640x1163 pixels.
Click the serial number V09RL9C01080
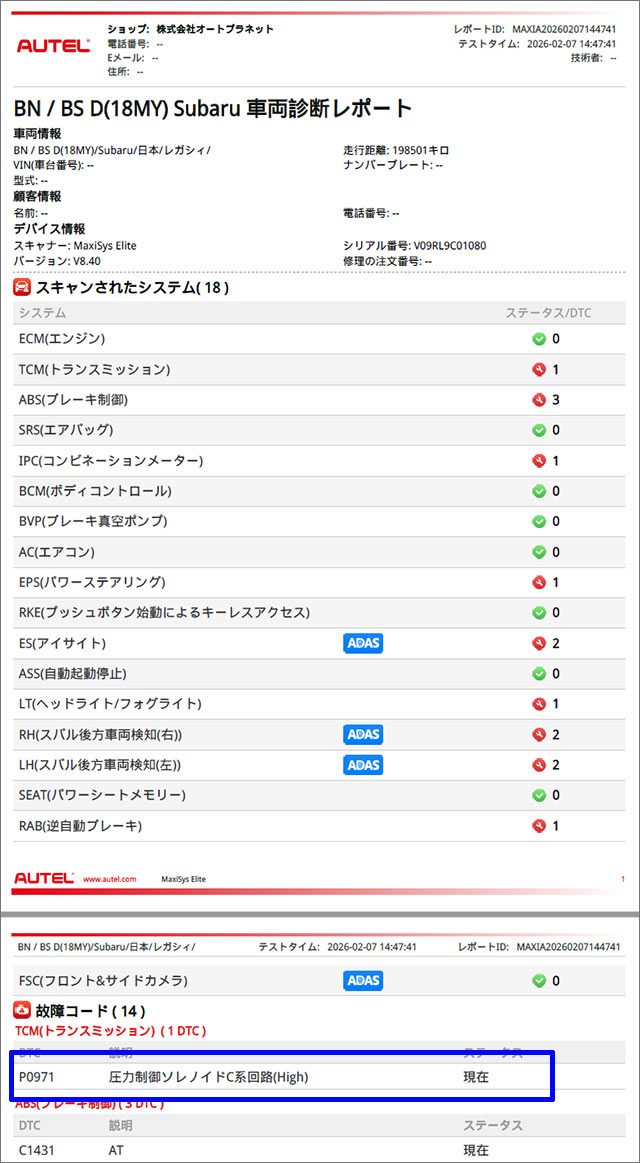click(x=450, y=246)
